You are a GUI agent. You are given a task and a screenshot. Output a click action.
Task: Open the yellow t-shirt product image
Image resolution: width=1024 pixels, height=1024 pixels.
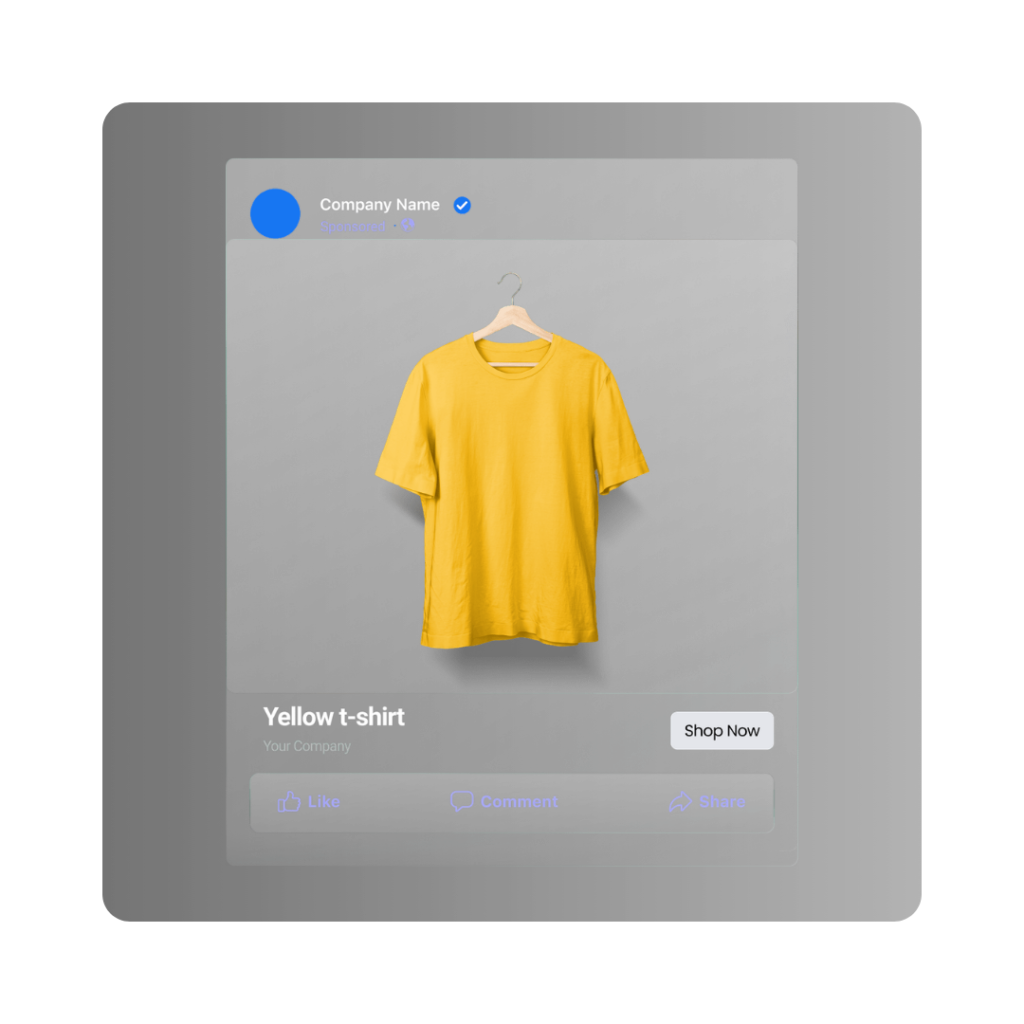(511, 500)
